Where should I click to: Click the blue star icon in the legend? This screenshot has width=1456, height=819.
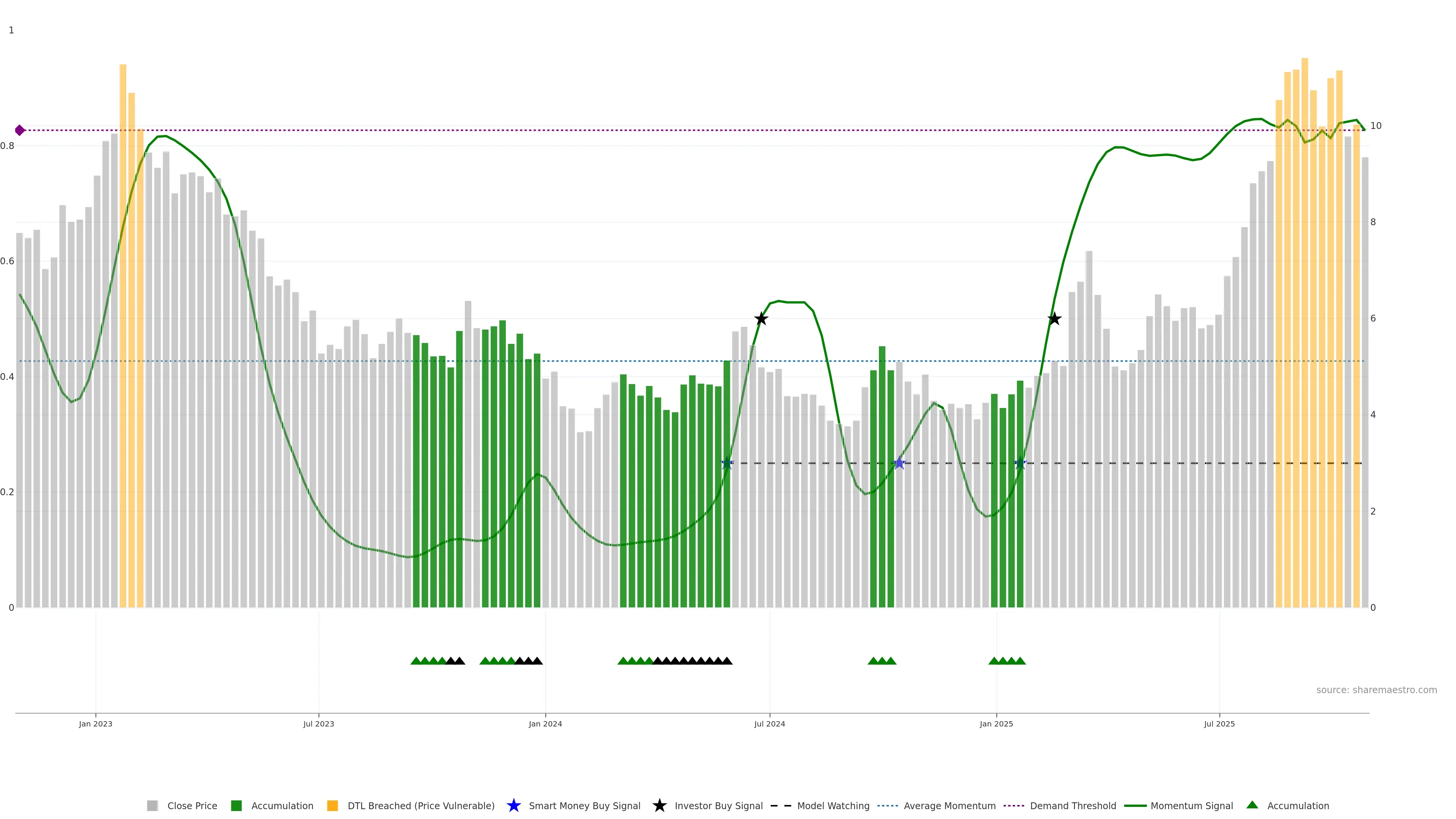click(513, 805)
